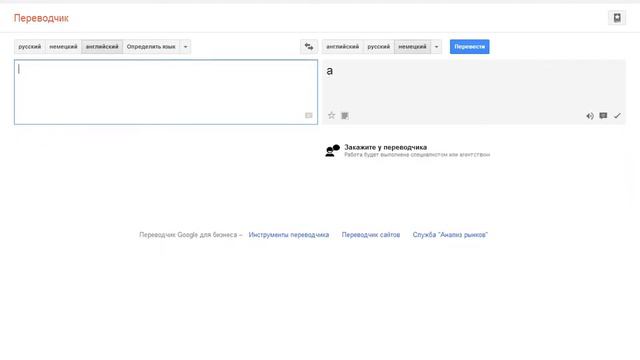Choose английский as source language
This screenshot has width=640, height=360.
(102, 47)
